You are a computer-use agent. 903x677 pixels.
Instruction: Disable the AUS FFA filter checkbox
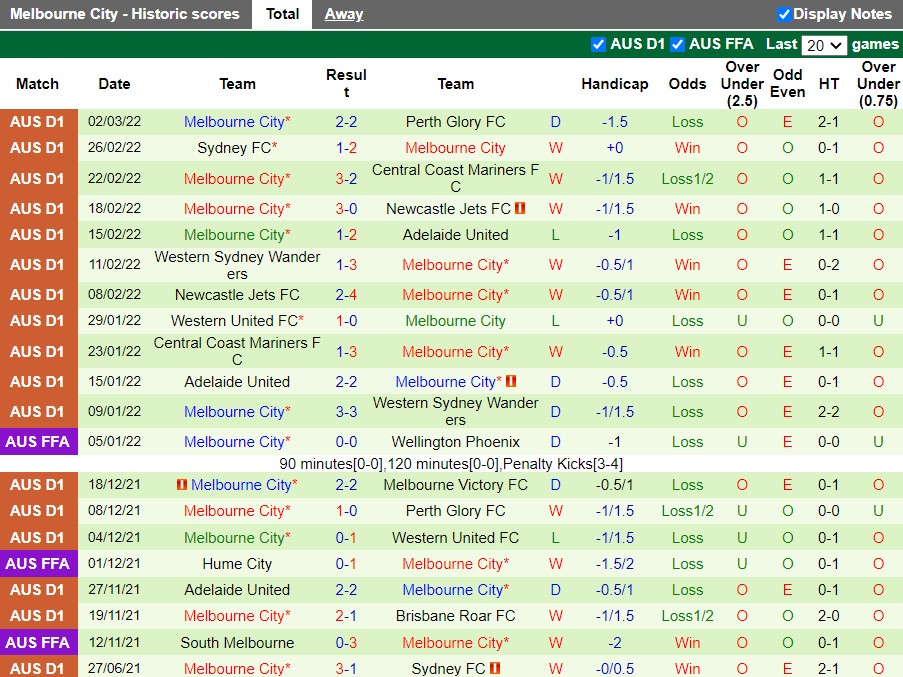[676, 44]
